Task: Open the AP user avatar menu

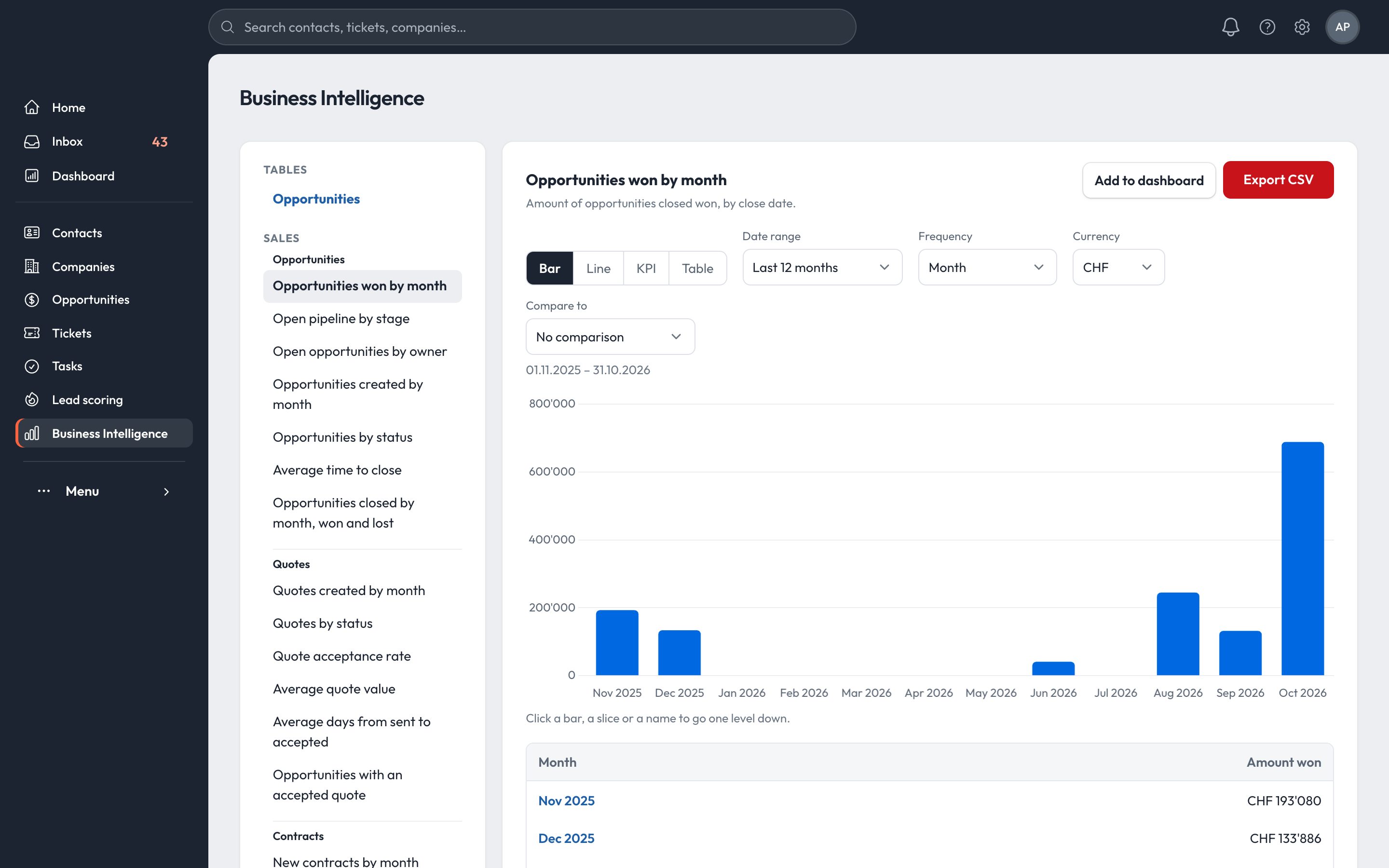Action: point(1342,27)
